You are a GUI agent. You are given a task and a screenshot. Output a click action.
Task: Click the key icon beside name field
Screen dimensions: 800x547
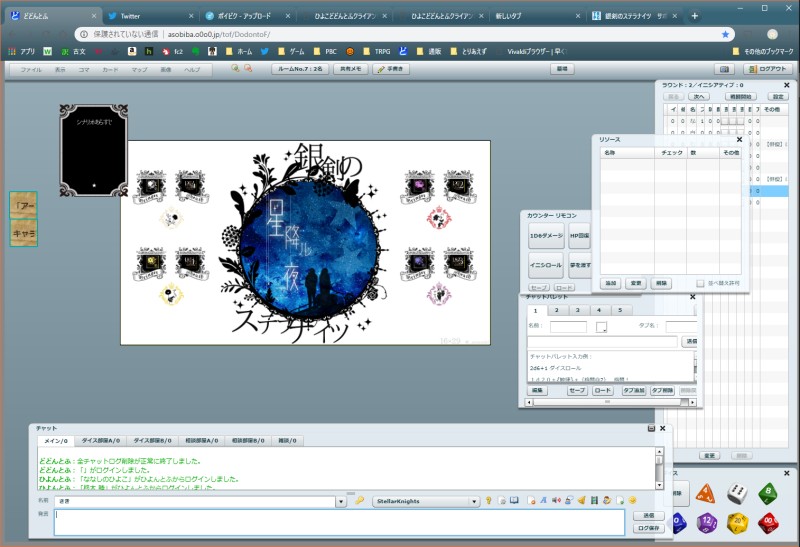coord(360,500)
